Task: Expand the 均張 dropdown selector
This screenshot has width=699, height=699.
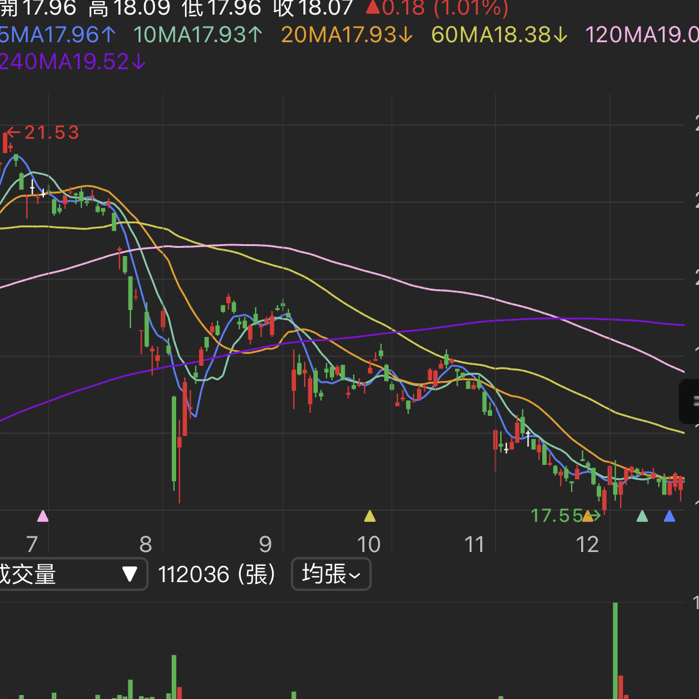Action: point(331,574)
